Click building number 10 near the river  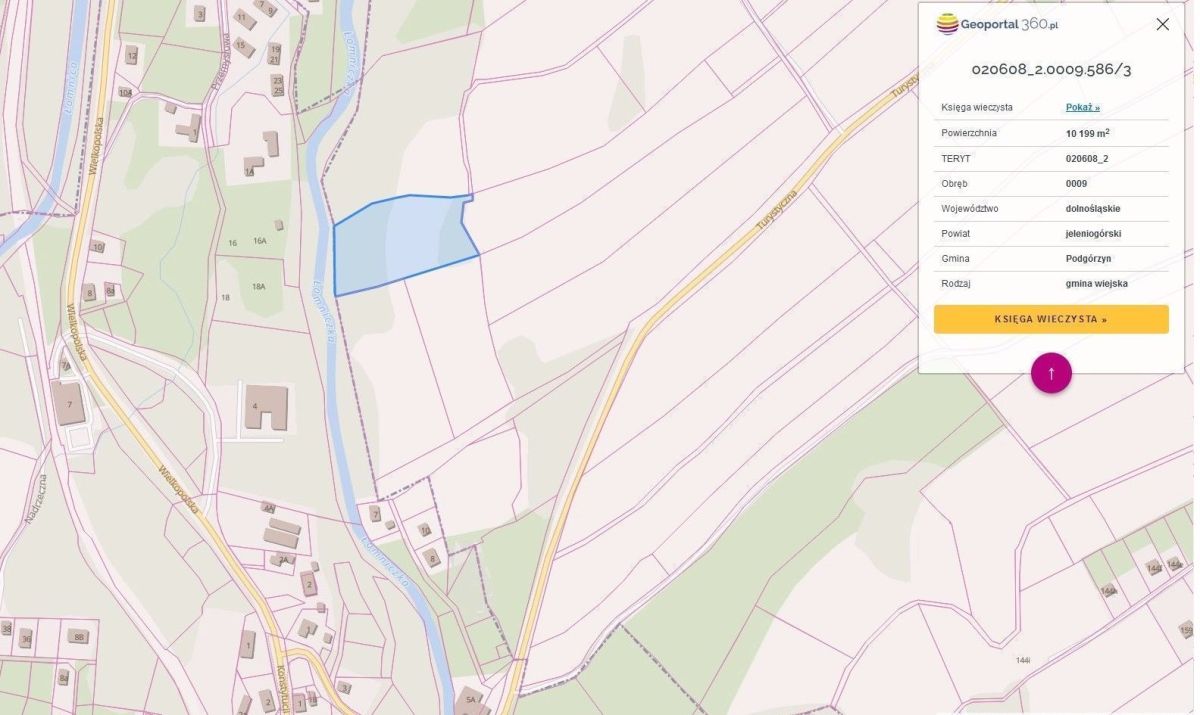426,529
